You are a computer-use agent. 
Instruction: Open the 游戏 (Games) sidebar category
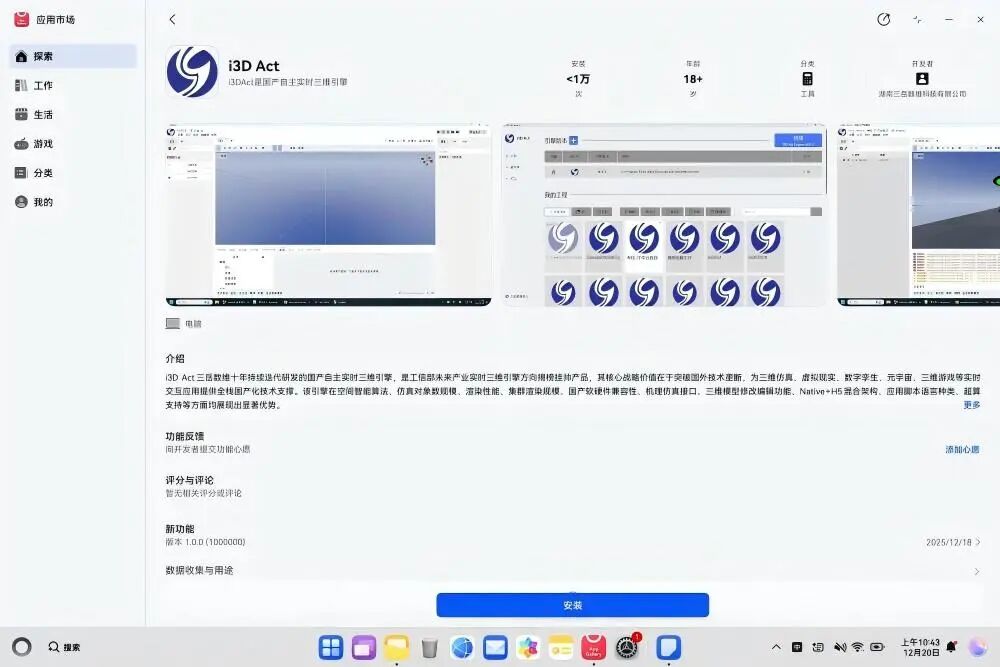(72, 143)
